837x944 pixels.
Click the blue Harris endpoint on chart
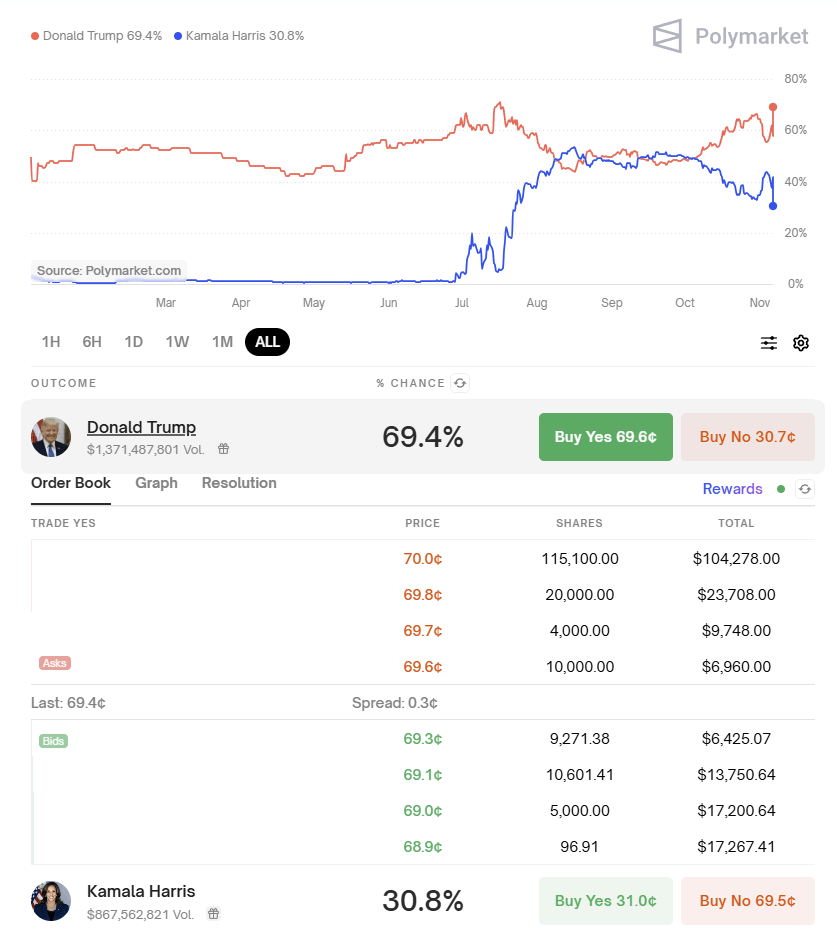[x=773, y=206]
